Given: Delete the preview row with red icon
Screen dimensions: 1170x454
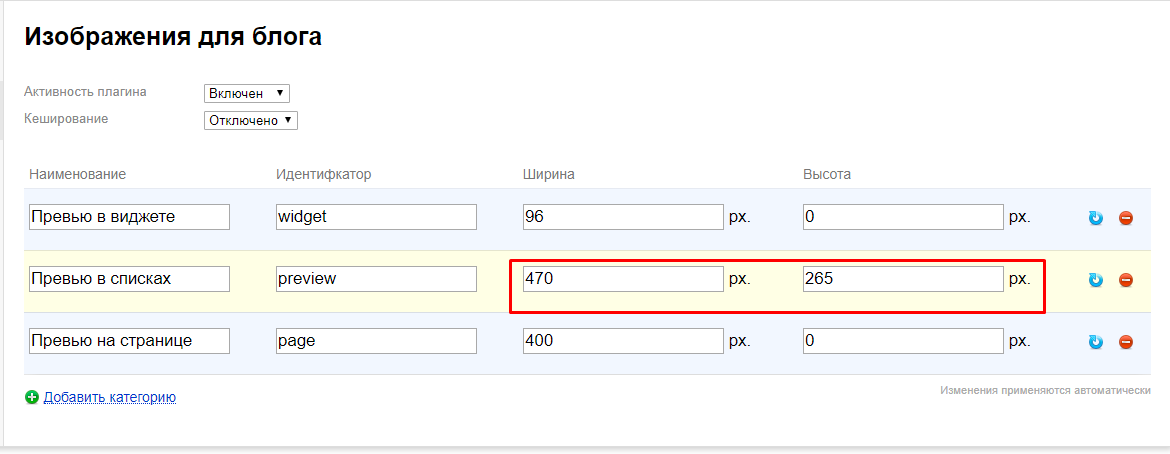Looking at the screenshot, I should click(1126, 280).
